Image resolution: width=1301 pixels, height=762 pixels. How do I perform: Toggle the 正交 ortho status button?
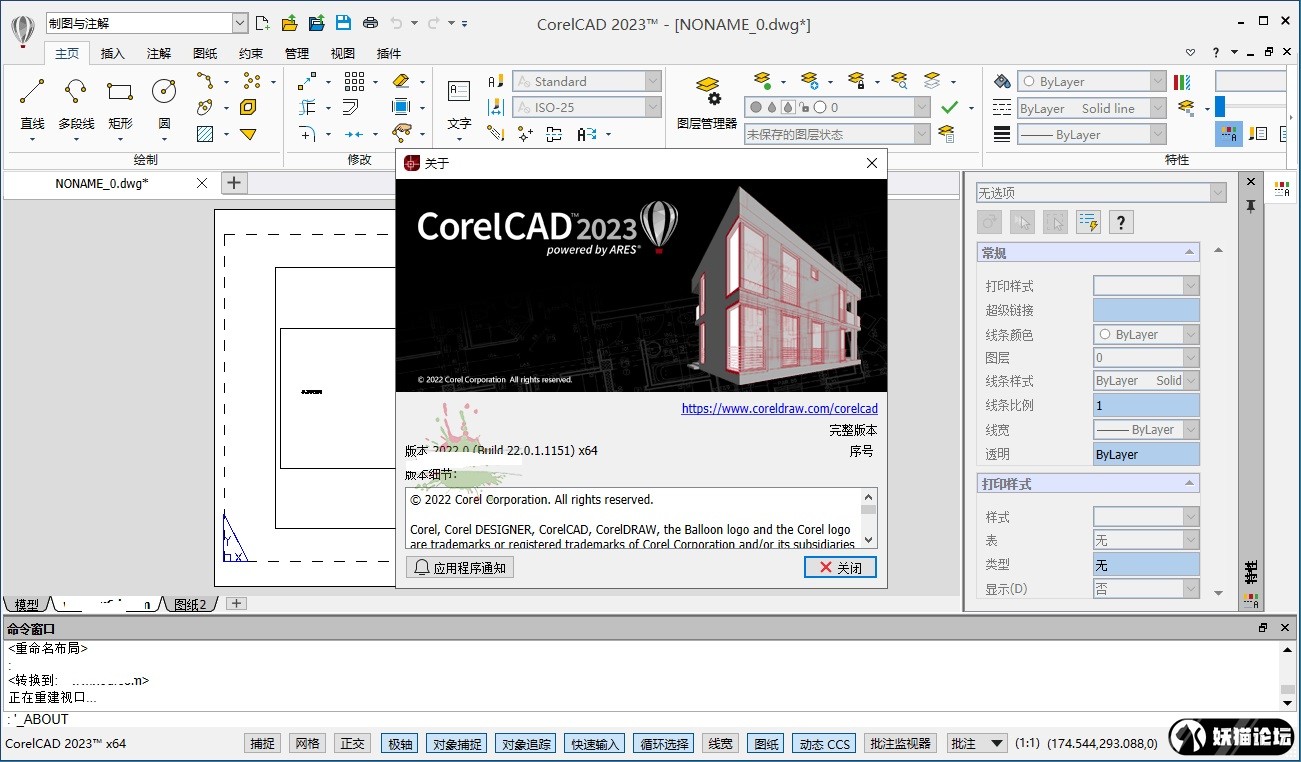(353, 743)
